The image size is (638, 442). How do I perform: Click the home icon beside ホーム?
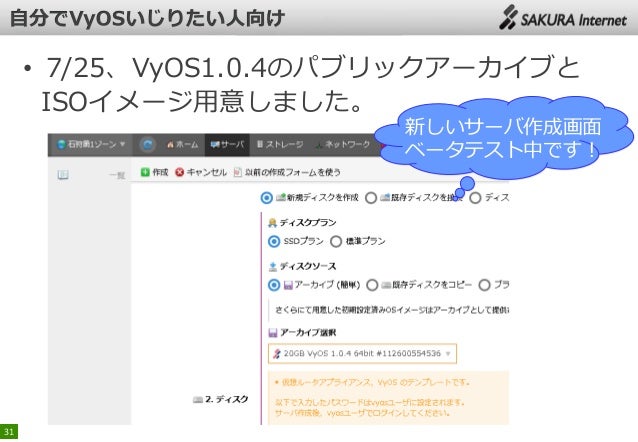coord(170,144)
